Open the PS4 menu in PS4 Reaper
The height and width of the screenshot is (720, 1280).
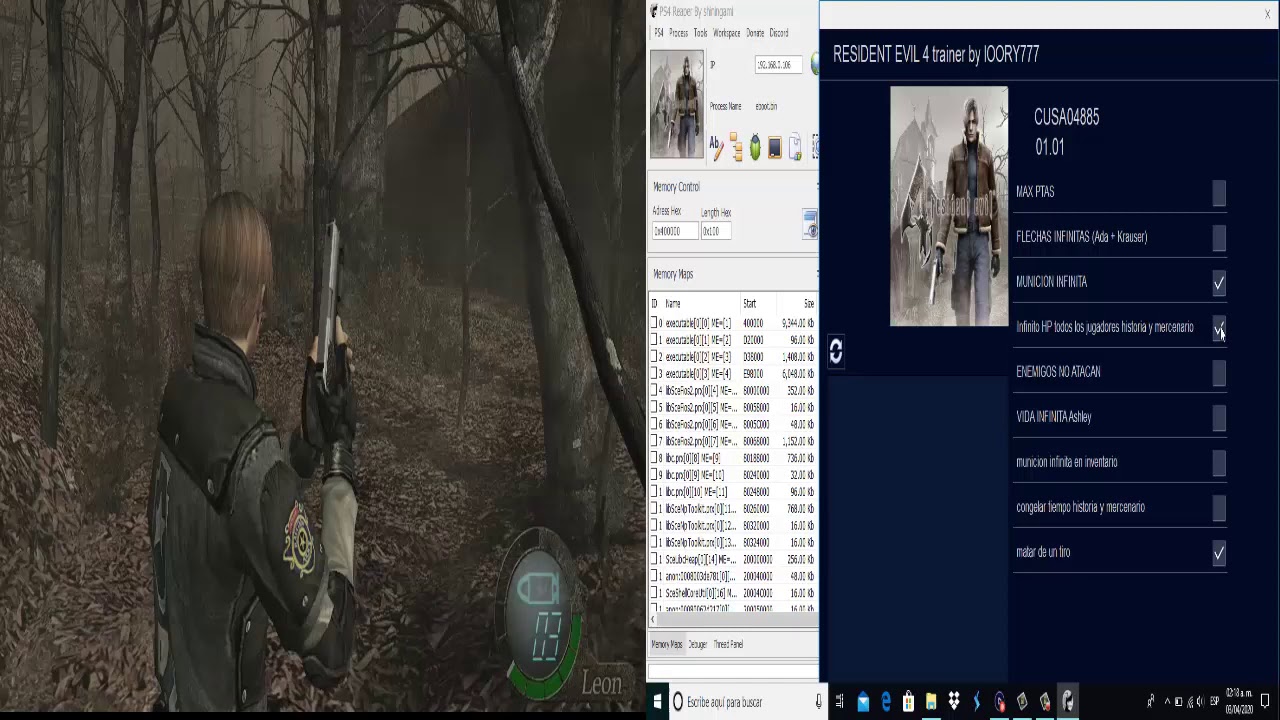tap(658, 33)
